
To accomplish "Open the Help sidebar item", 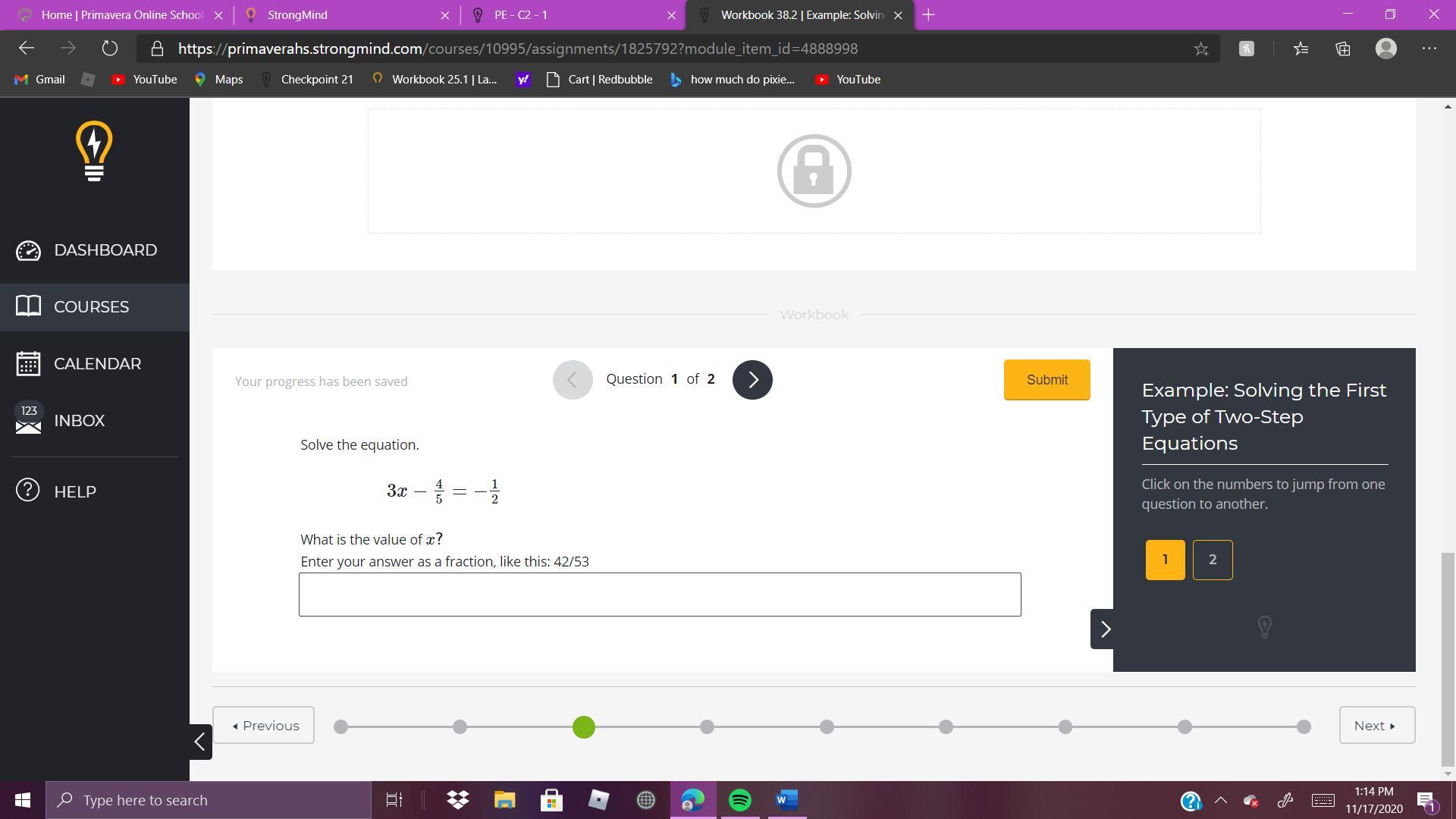I will pyautogui.click(x=74, y=491).
